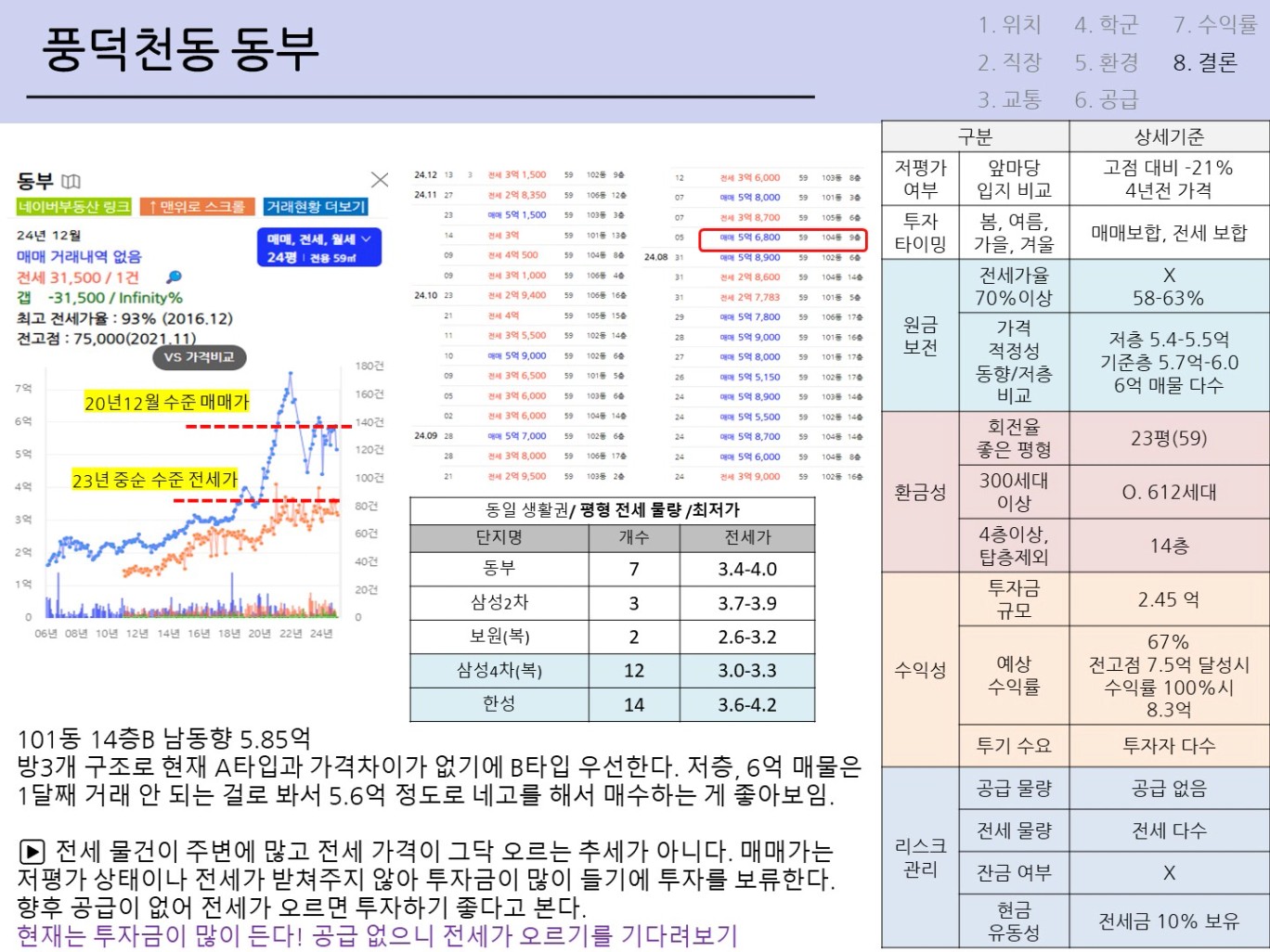Viewport: 1270px width, 952px height.
Task: Click the 전세 다수 cell
Action: point(1169,830)
